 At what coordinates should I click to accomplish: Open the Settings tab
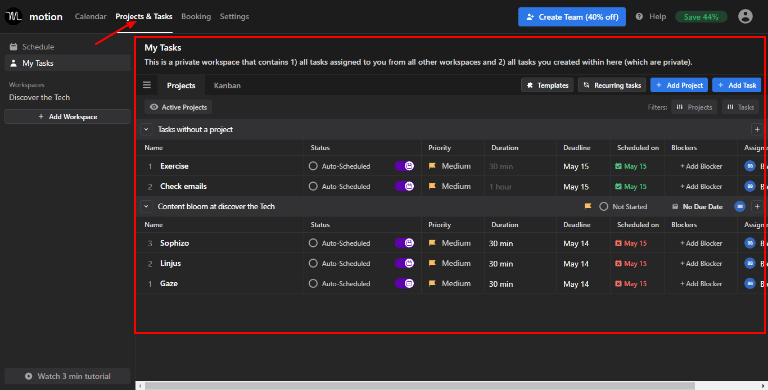click(234, 16)
